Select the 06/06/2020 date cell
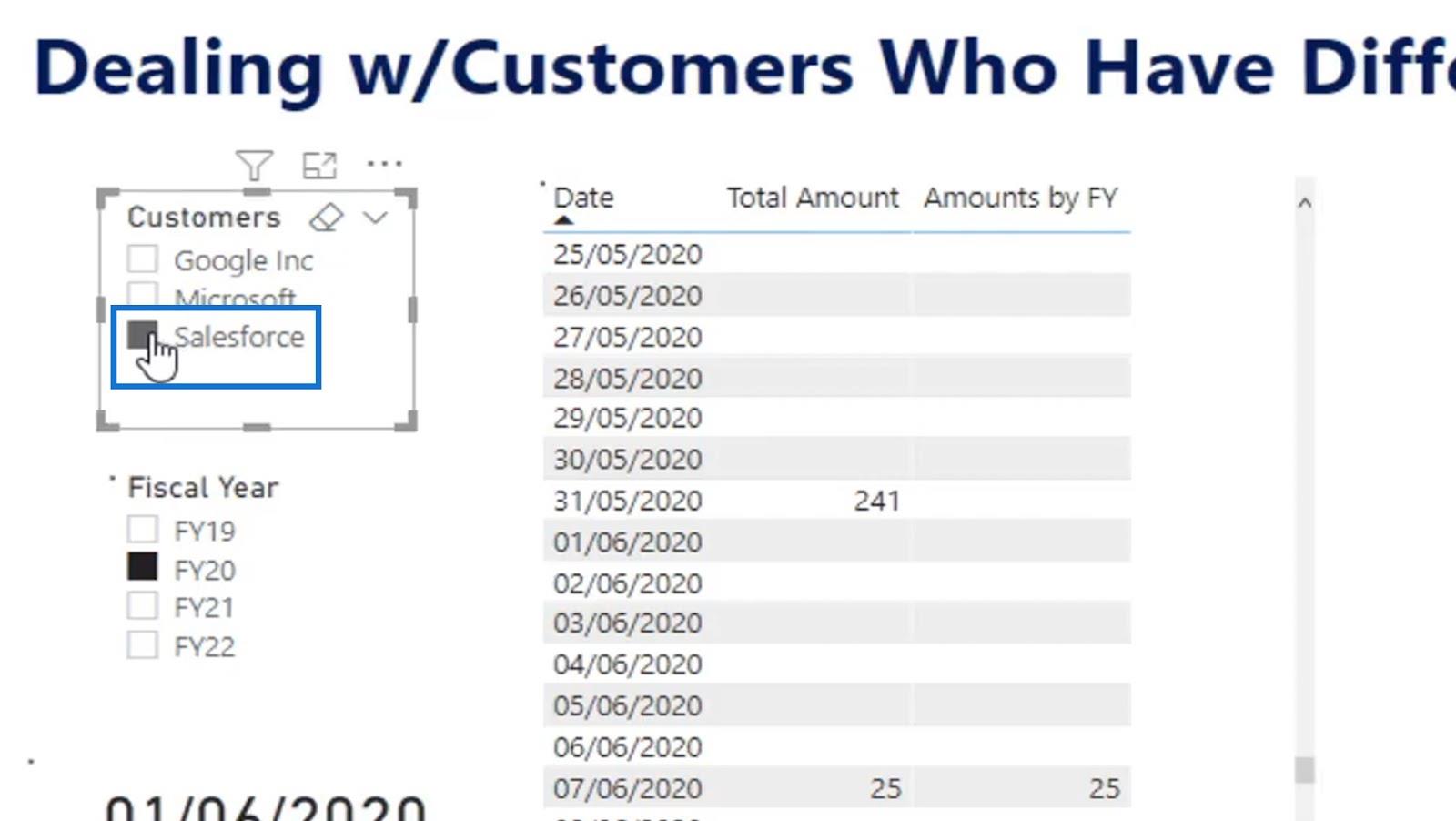 (x=627, y=747)
